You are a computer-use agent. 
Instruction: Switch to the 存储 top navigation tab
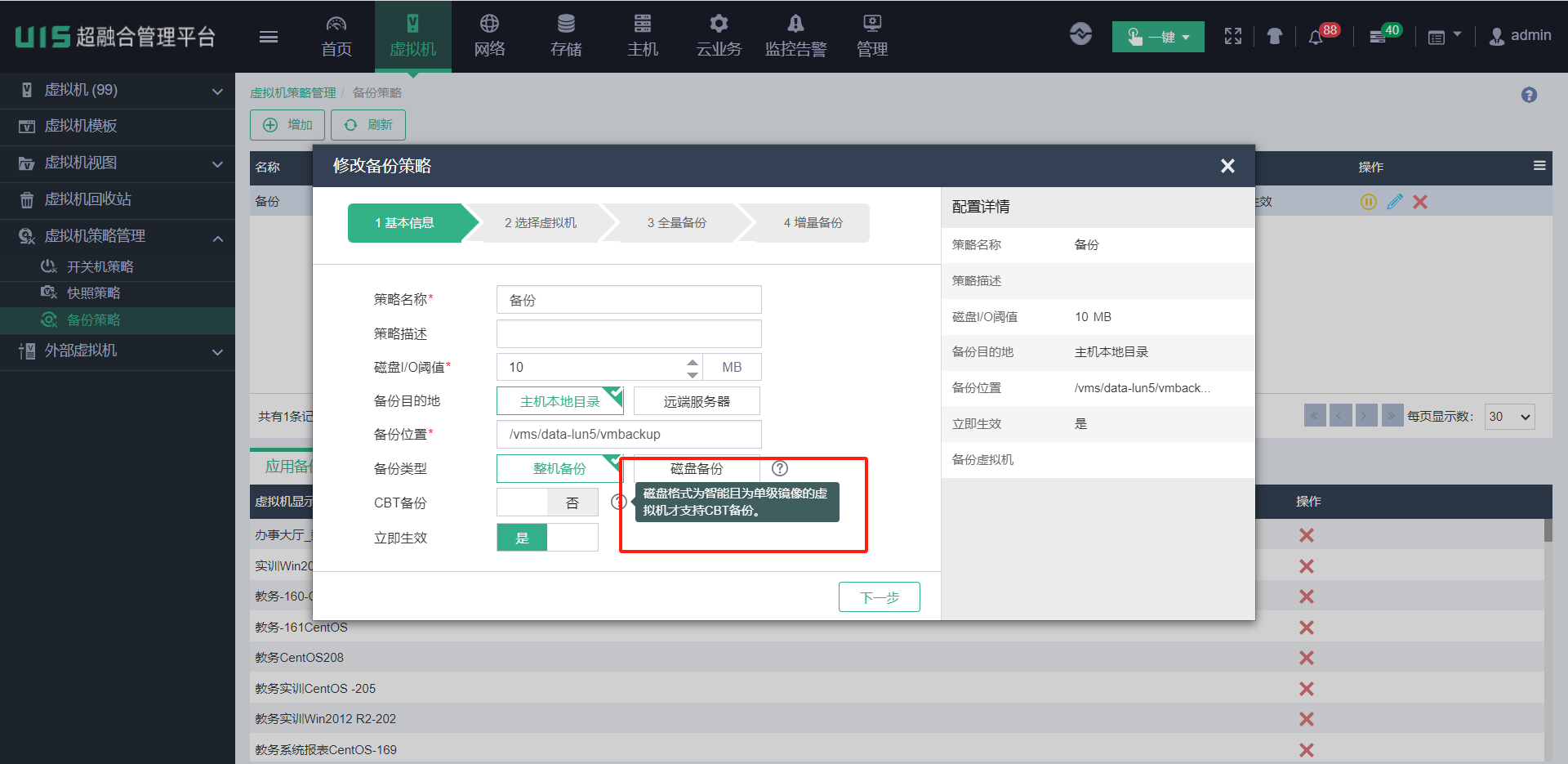566,37
